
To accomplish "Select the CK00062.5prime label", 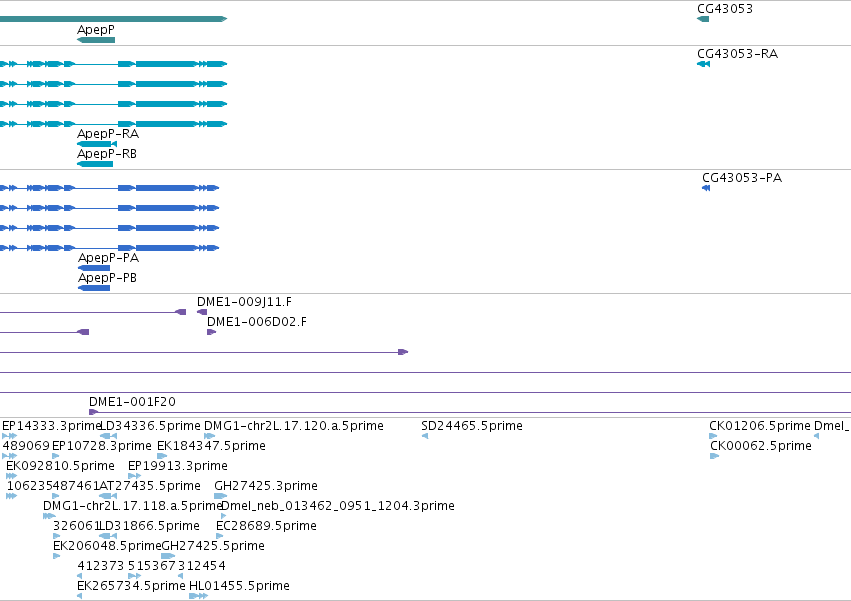I will pos(761,446).
